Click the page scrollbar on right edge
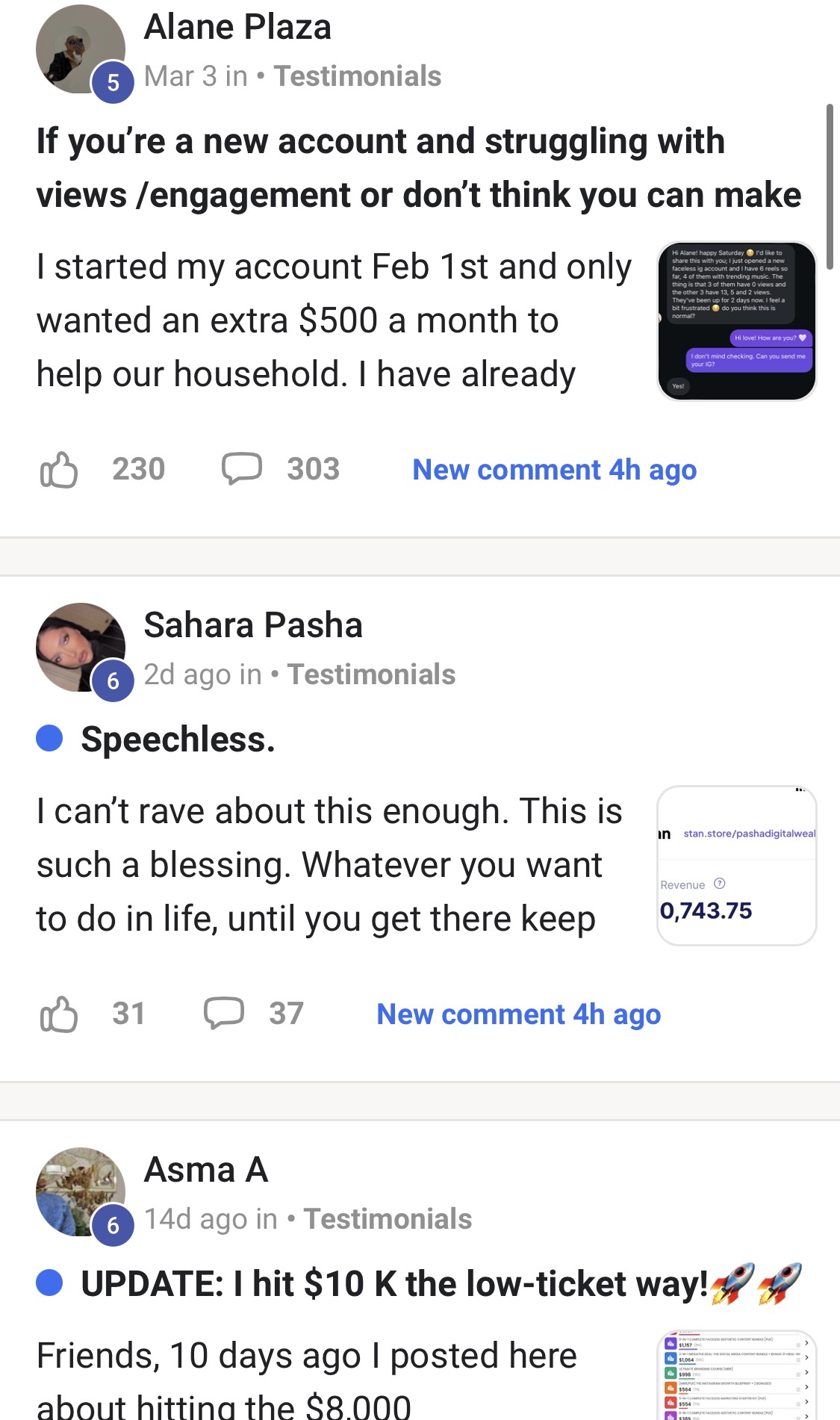This screenshot has height=1420, width=840. click(x=829, y=187)
